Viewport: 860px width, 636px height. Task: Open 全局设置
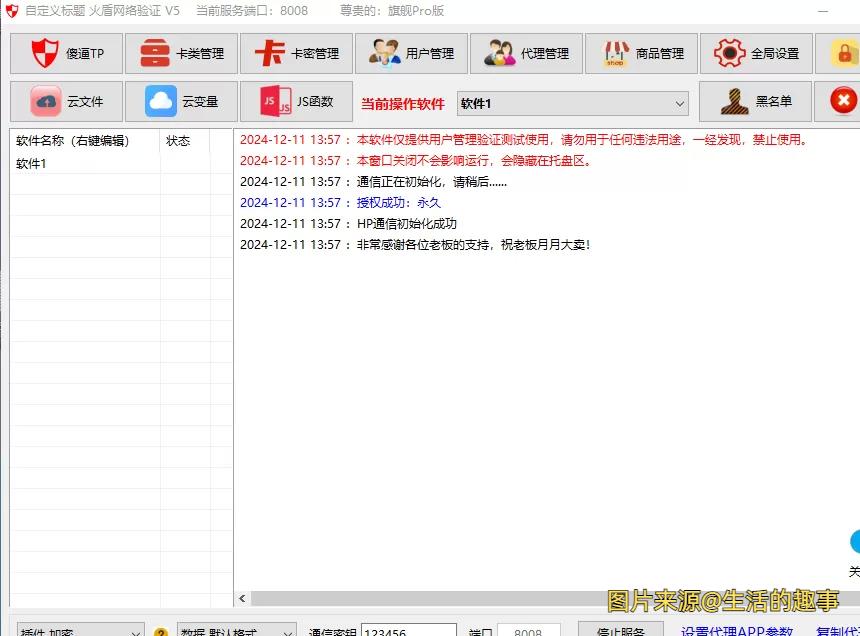[756, 54]
